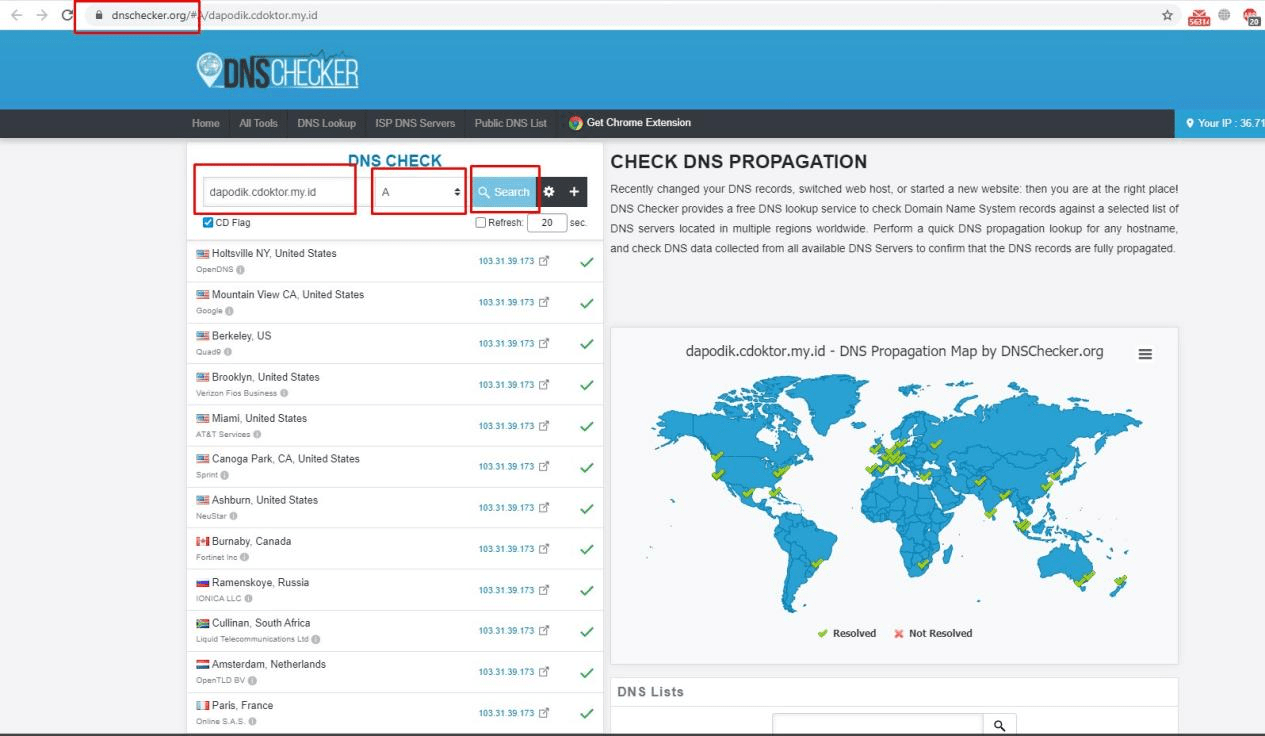Screen dimensions: 1265x736
Task: Switch to the DNS Lookup menu item
Action: (326, 122)
